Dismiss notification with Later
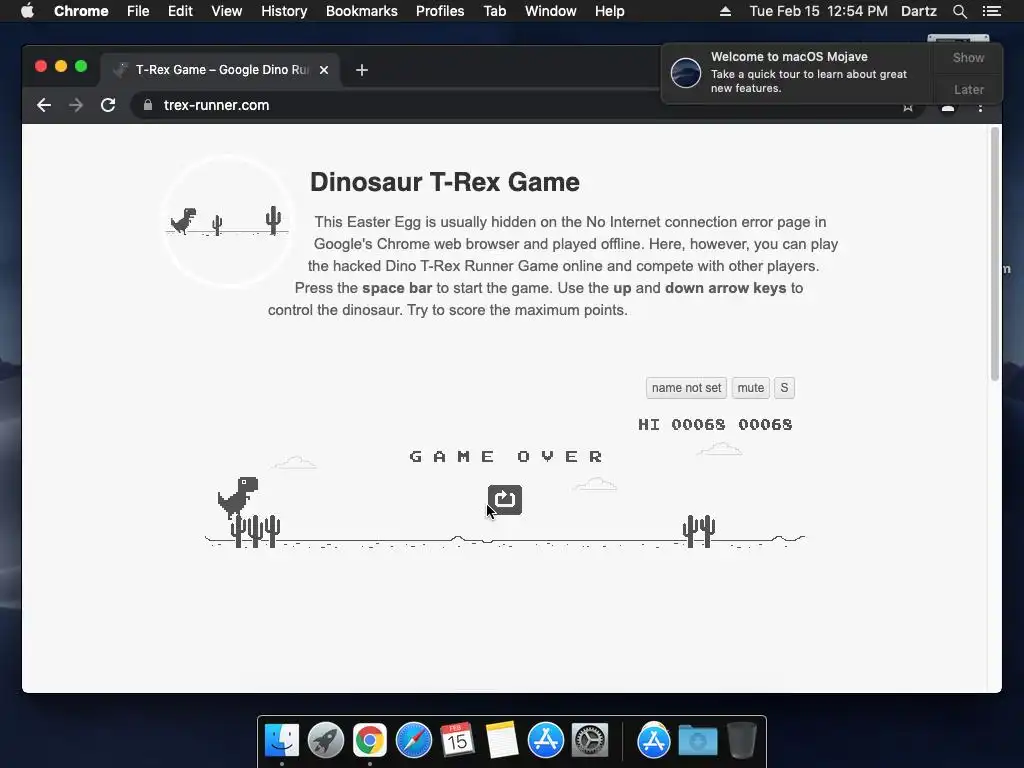The image size is (1024, 768). coord(968,89)
